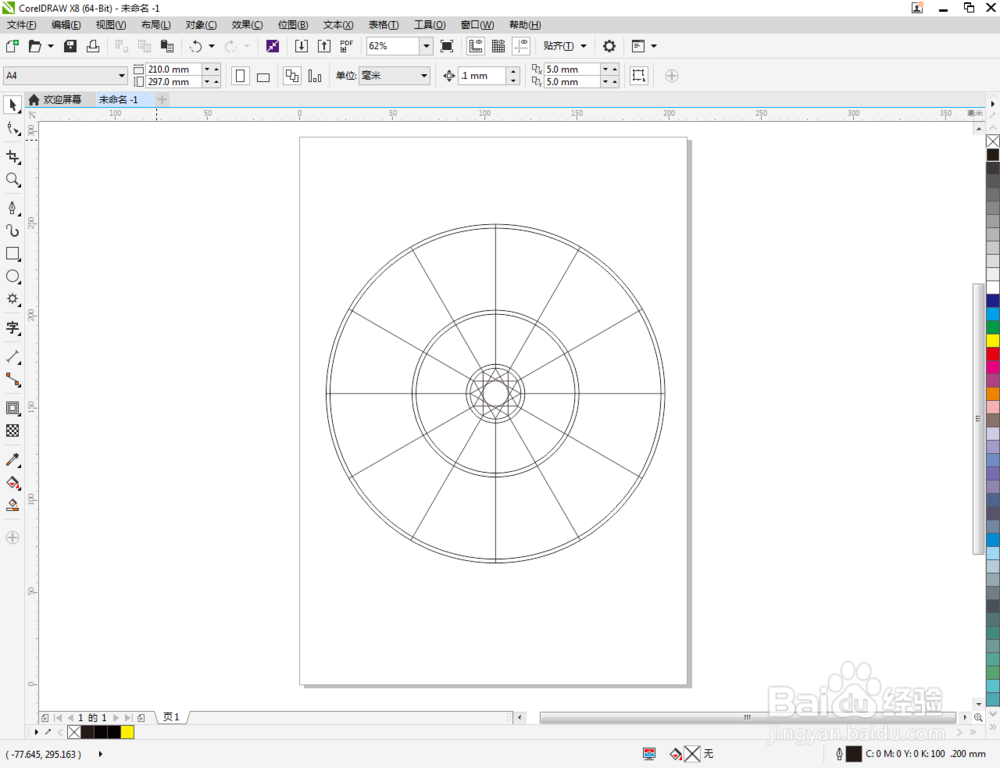The image size is (1000, 768).
Task: Select the Freehand pen tool
Action: click(13, 208)
